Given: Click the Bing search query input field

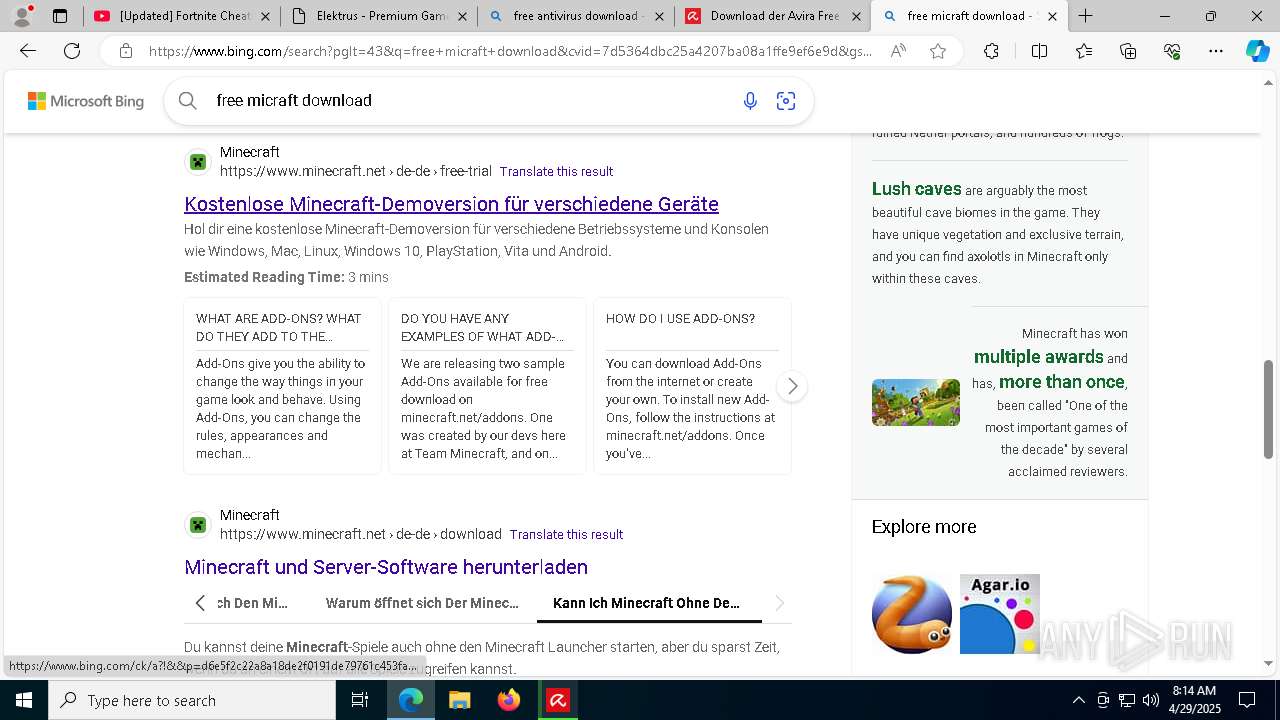Looking at the screenshot, I should point(470,101).
